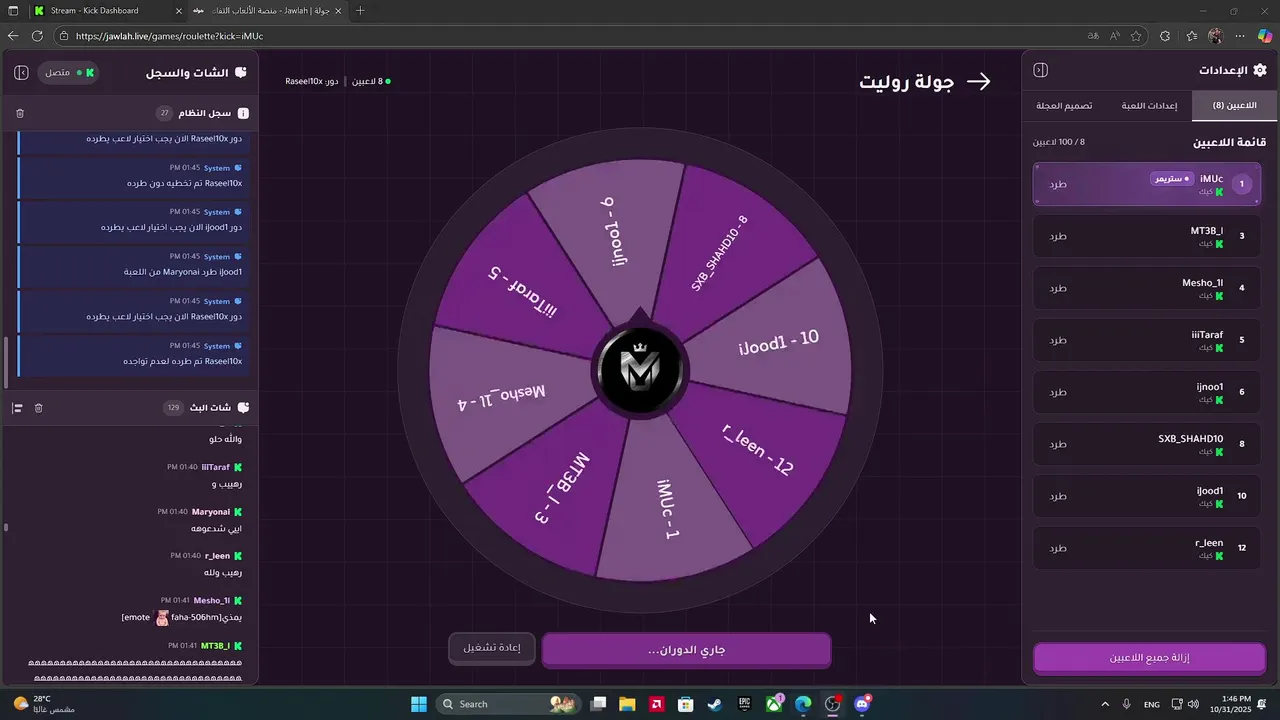Select the r_leen - 12 wheel segment

coord(758,450)
